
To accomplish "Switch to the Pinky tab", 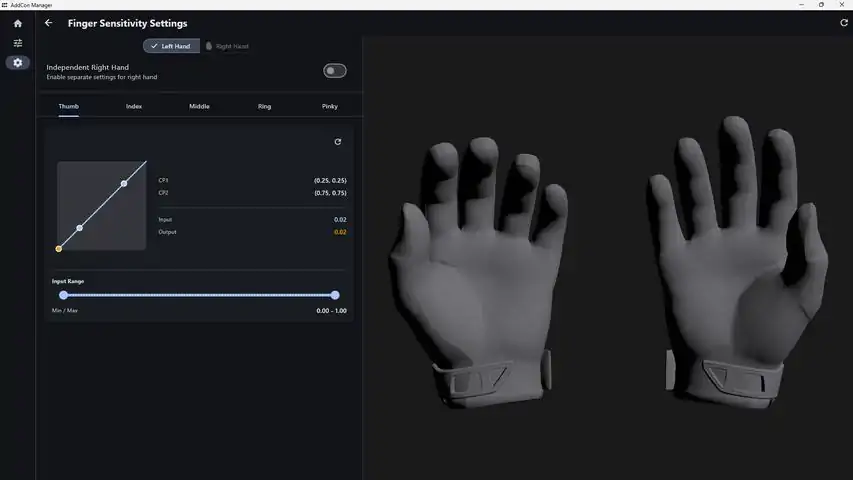I will [330, 106].
